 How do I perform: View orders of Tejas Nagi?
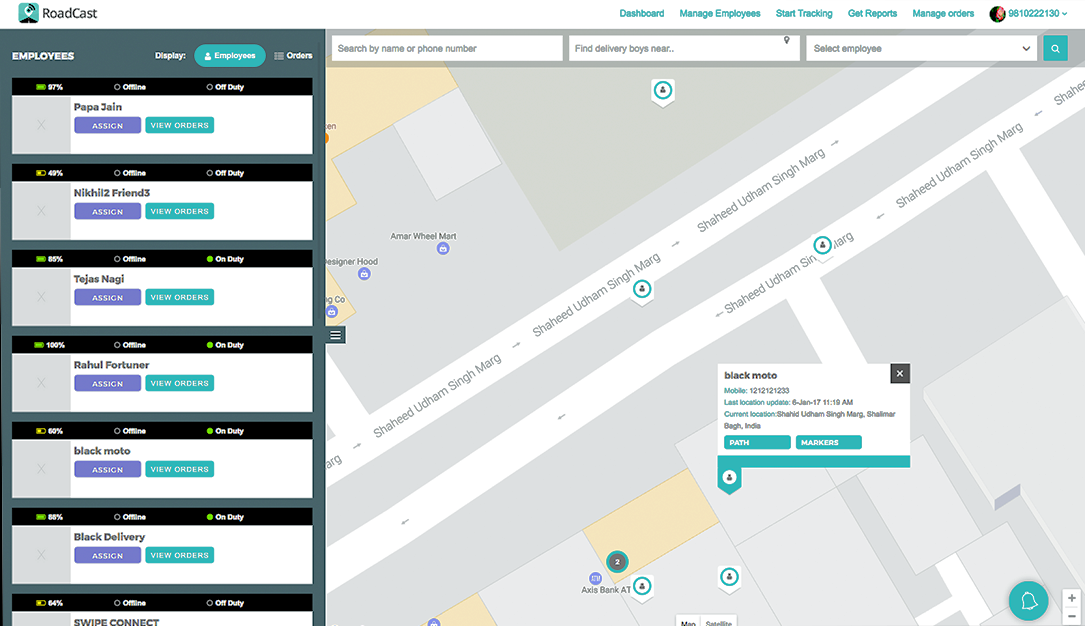pyautogui.click(x=179, y=297)
